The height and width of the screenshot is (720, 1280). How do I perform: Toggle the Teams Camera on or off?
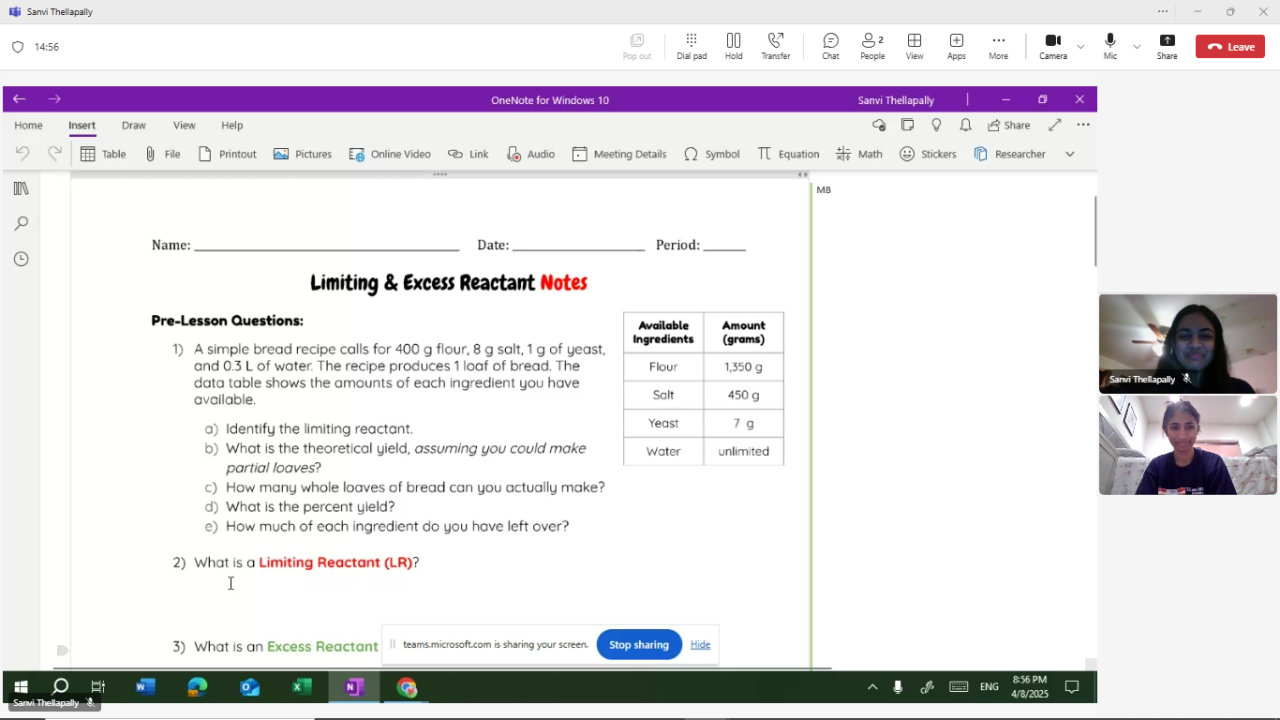coord(1052,46)
